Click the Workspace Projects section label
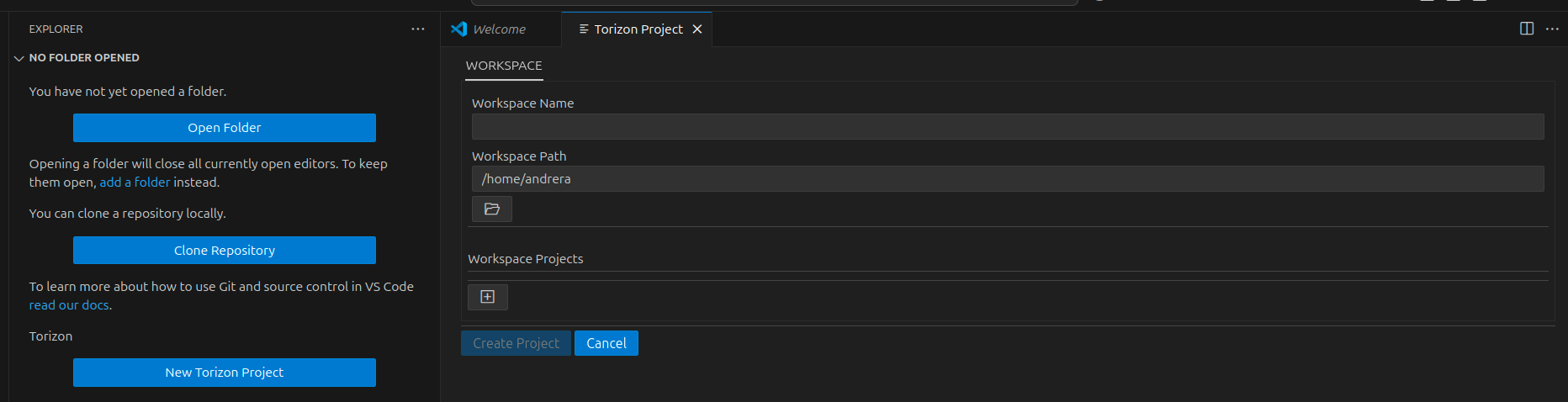Screen dimensions: 1568x402 [x=526, y=259]
